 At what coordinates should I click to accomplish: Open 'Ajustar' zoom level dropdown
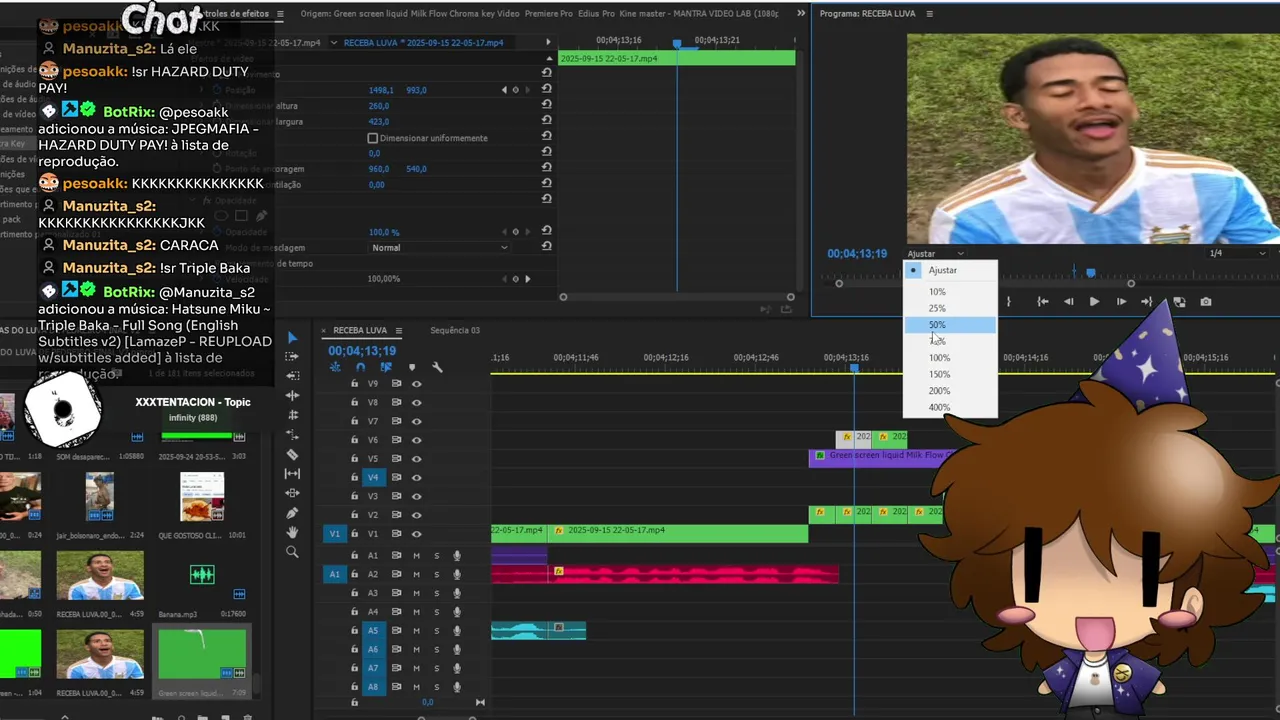[x=936, y=254]
